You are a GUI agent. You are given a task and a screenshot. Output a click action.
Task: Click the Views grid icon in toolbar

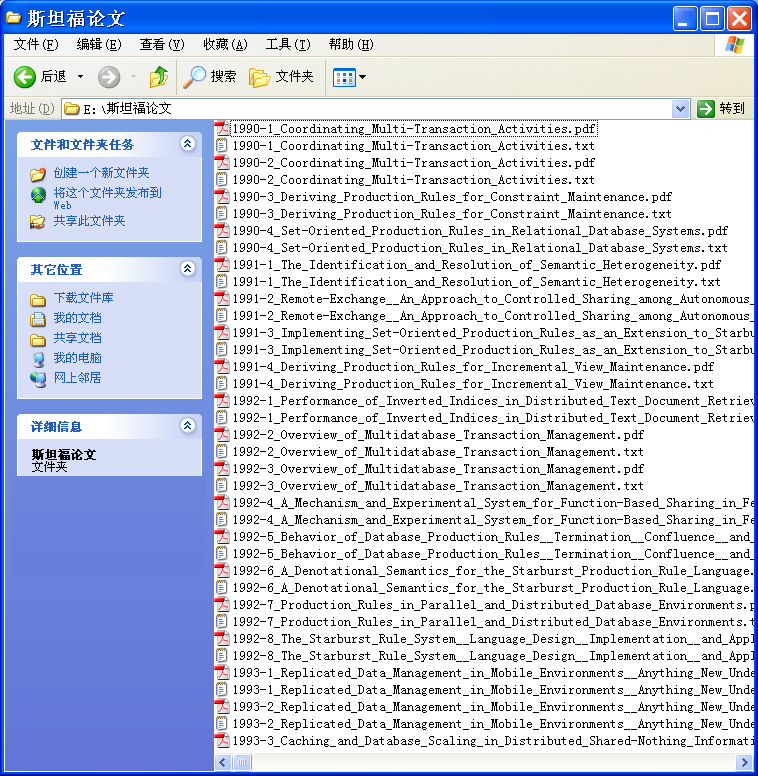(343, 77)
